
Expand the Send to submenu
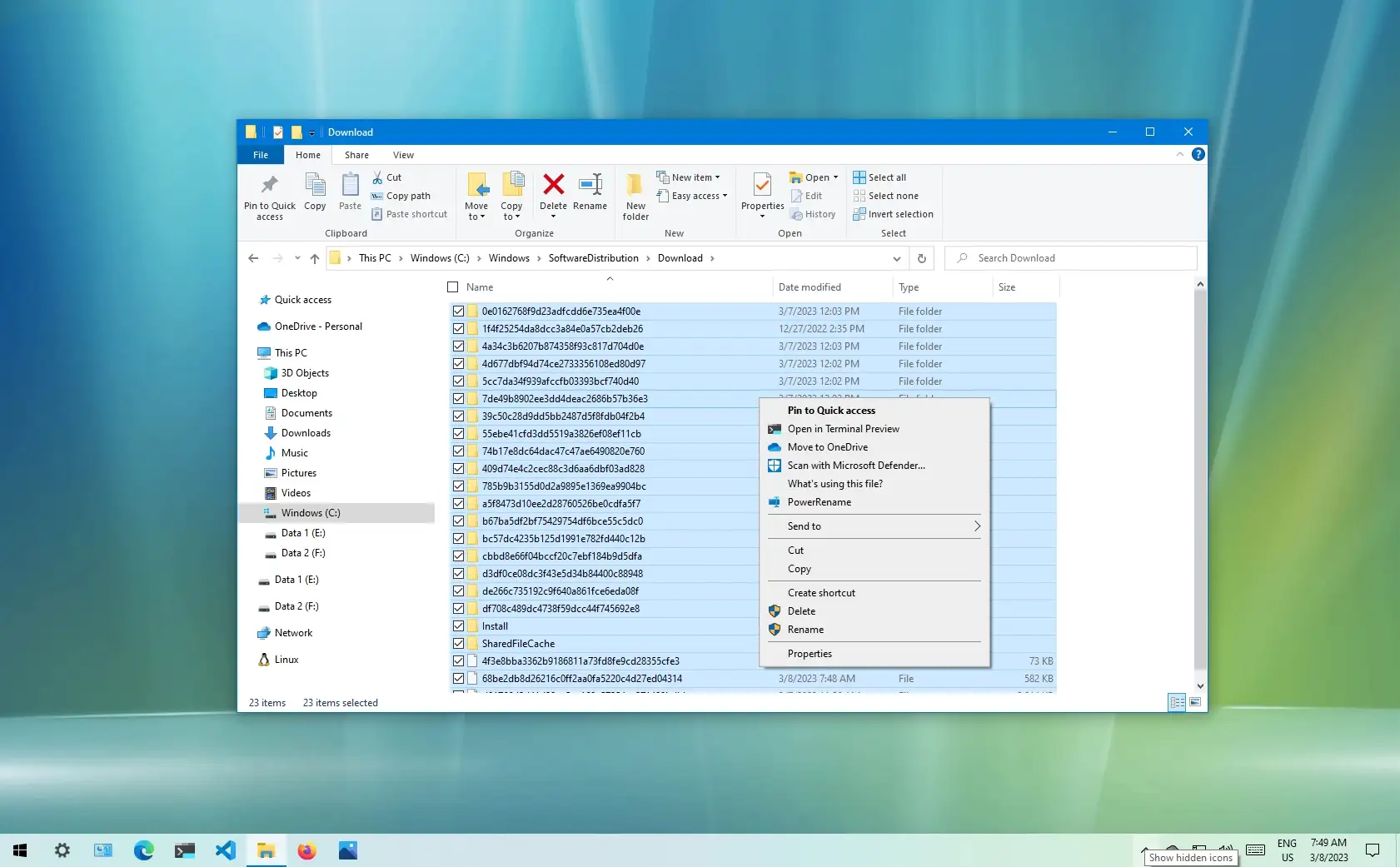874,526
